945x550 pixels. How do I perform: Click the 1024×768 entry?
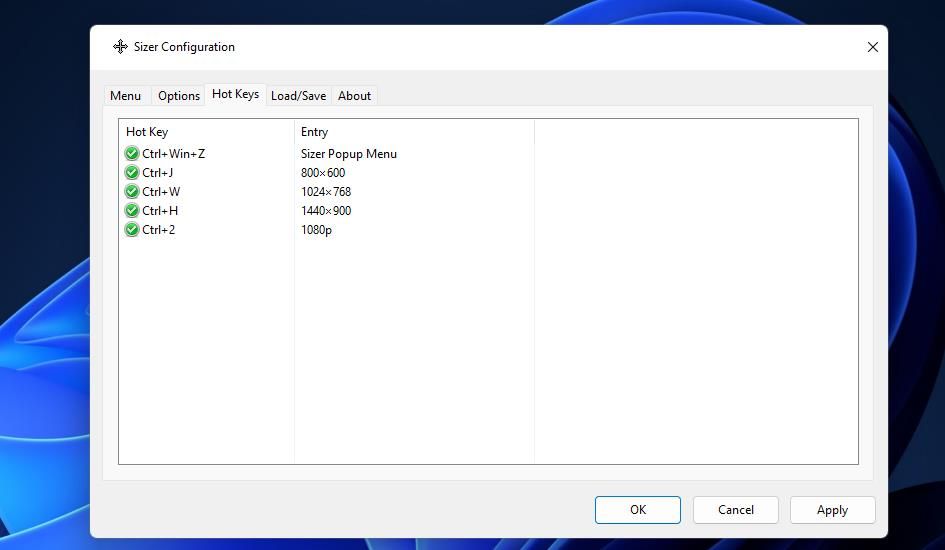(x=326, y=192)
